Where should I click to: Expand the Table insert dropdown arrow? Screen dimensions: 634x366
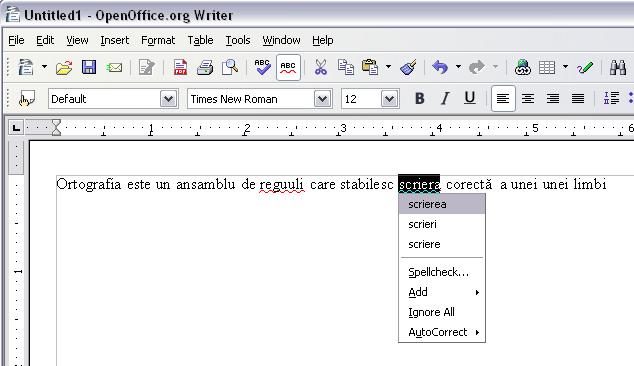pyautogui.click(x=565, y=67)
